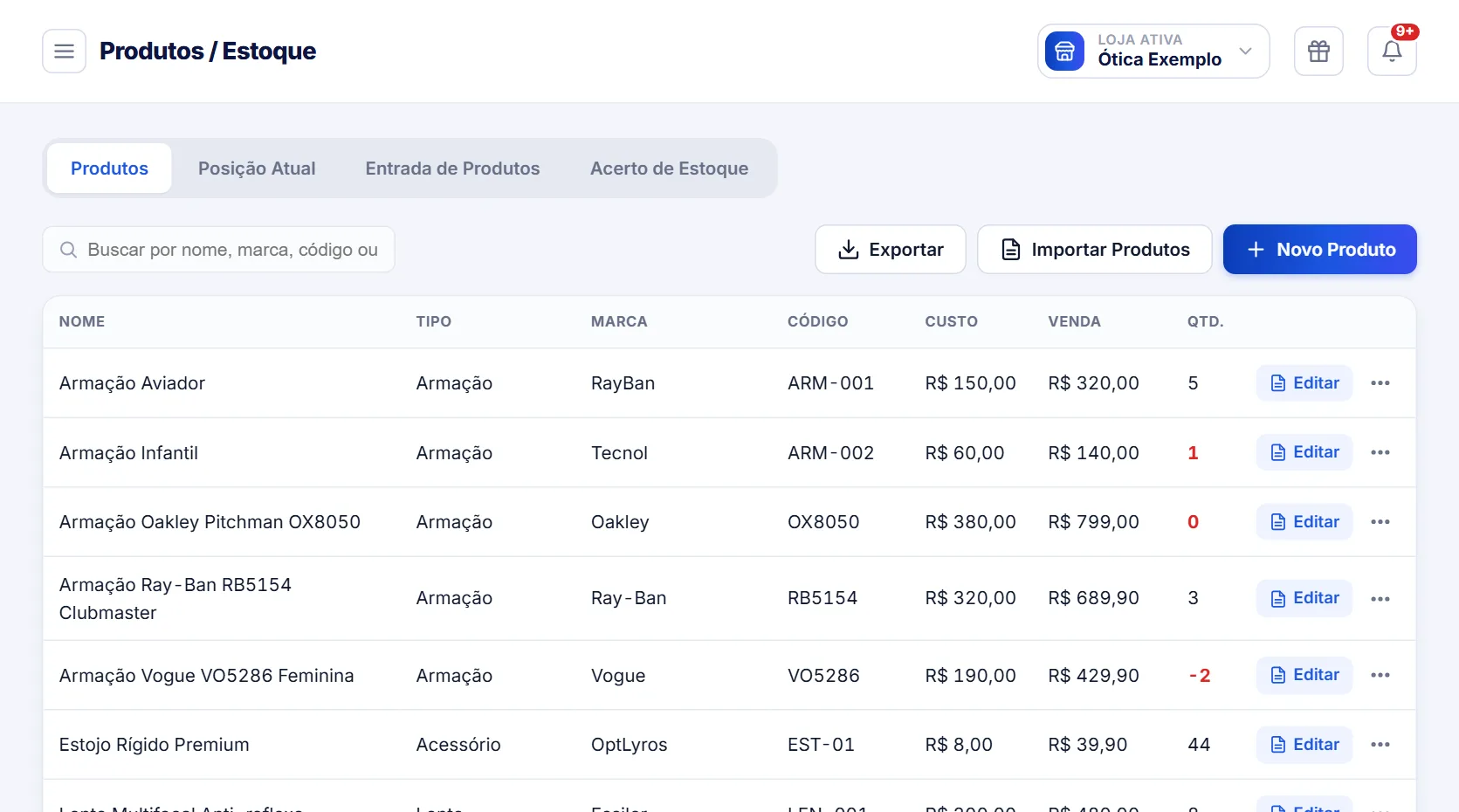Open more options for Armação Oakley Pitchman
The height and width of the screenshot is (812, 1459).
click(1380, 522)
